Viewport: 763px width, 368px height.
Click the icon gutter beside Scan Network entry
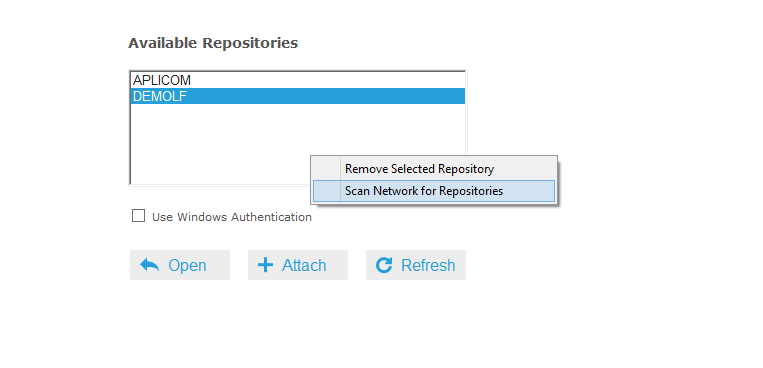(x=326, y=191)
